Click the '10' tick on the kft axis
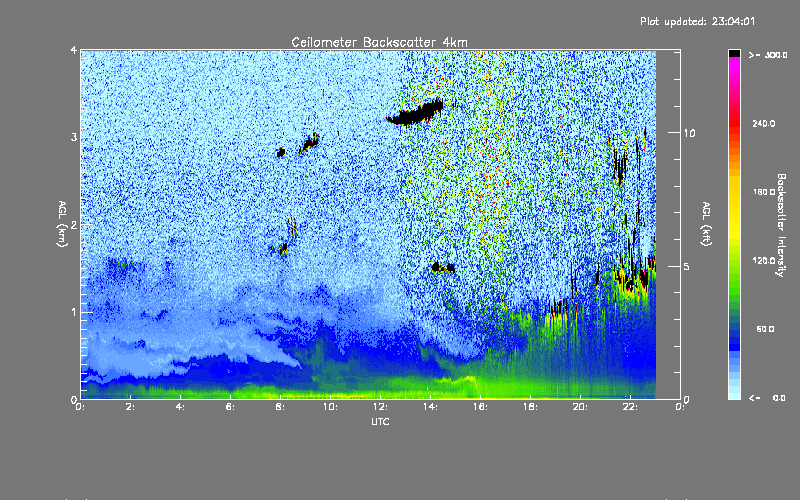Screen dimensions: 800x500 [689, 133]
